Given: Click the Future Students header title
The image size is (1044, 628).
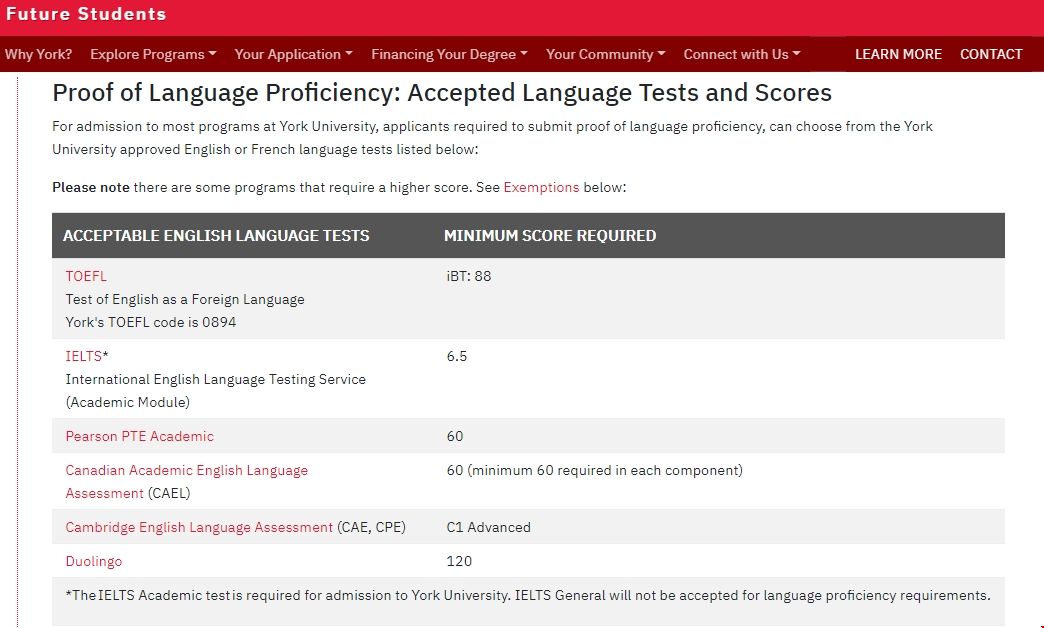Looking at the screenshot, I should tap(86, 14).
